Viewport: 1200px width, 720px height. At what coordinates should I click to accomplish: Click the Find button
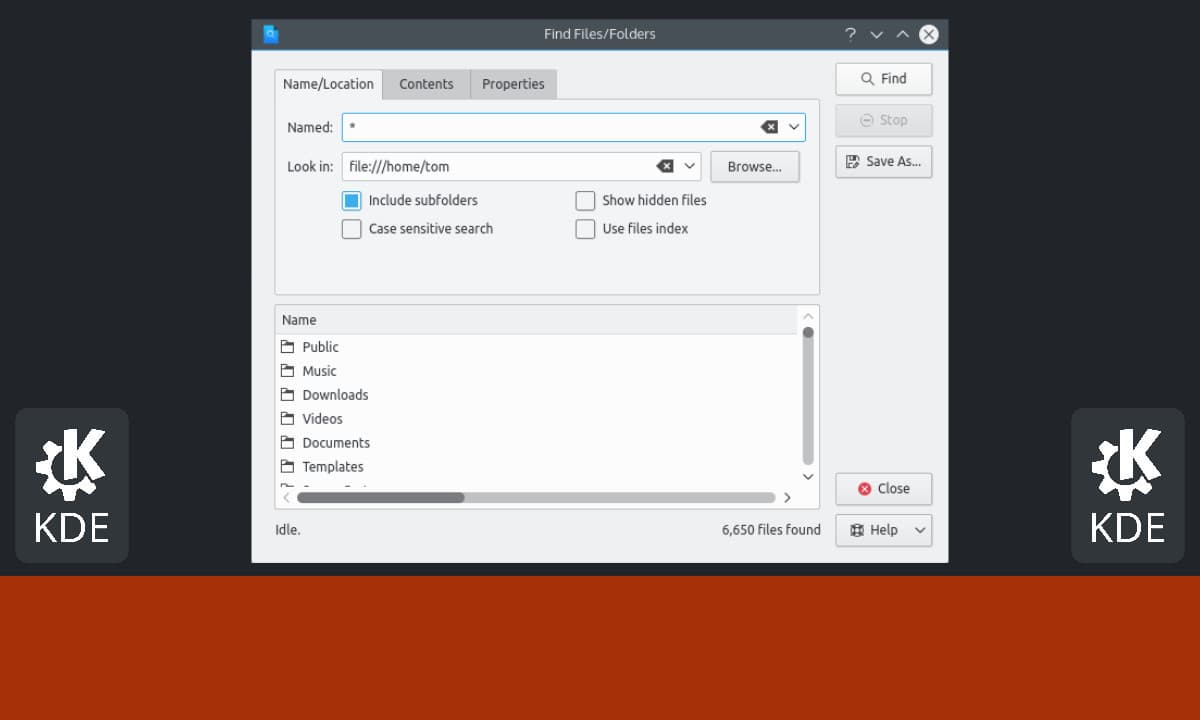pyautogui.click(x=883, y=79)
